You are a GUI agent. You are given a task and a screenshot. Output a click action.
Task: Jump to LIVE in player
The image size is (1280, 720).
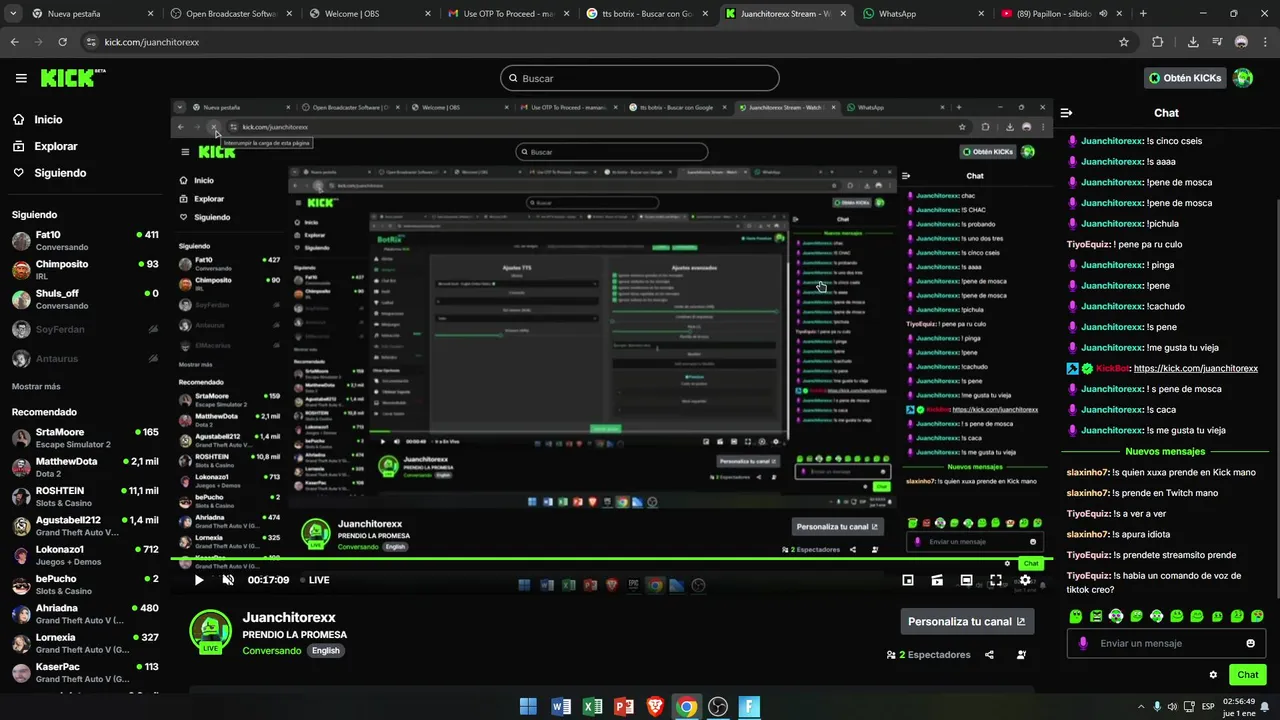[315, 580]
